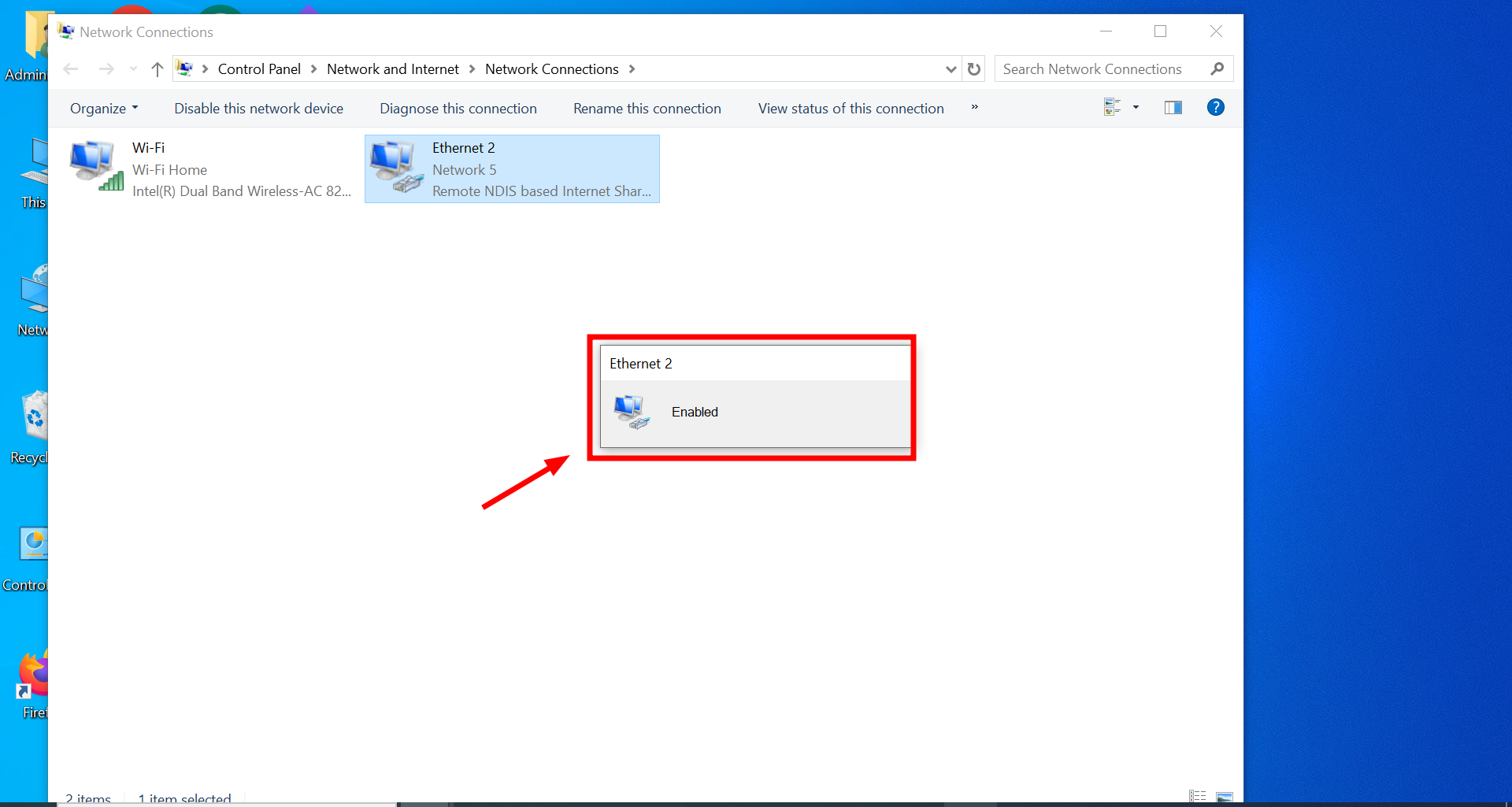1512x807 pixels.
Task: Open the address bar previous locations dropdown
Action: click(951, 69)
